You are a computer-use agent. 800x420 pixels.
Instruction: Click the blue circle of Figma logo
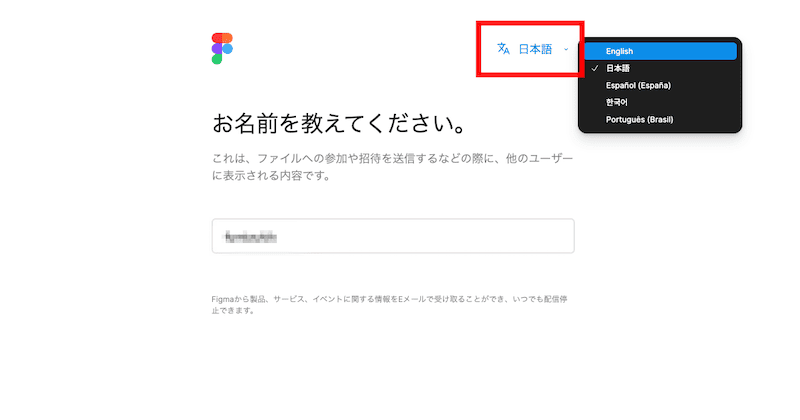228,48
